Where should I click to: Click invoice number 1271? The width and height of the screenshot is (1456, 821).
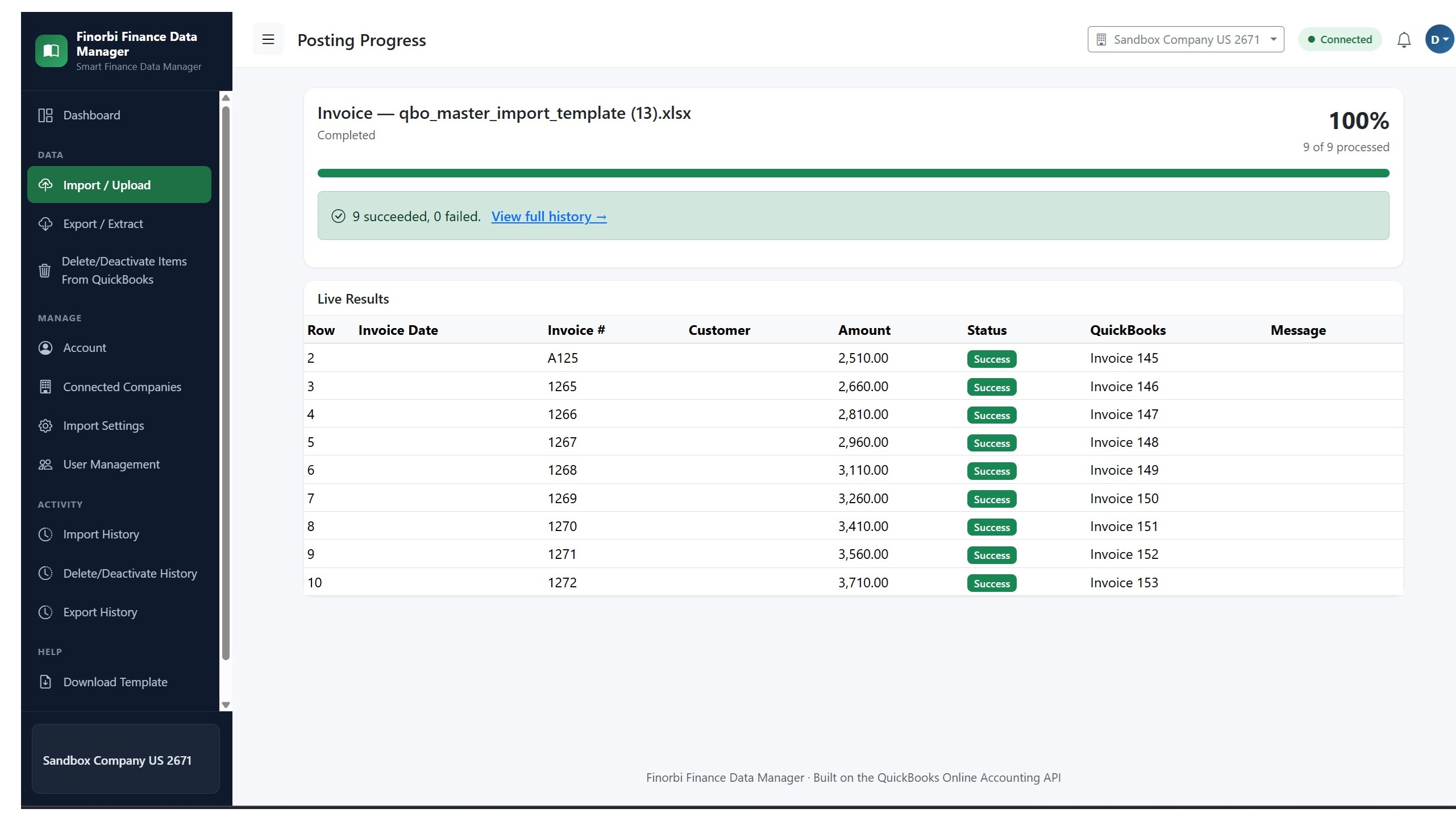point(561,554)
